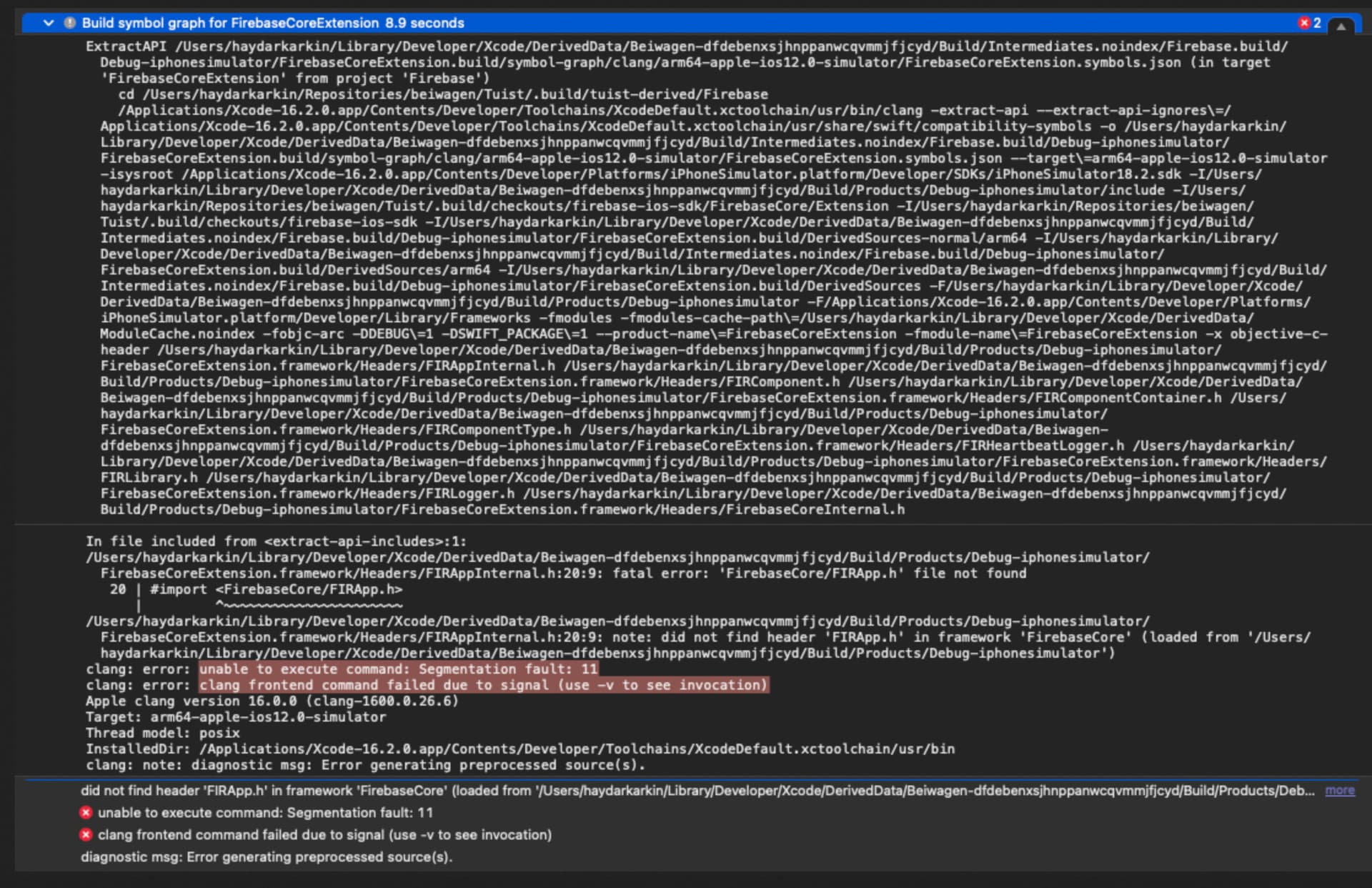Click the '8.9 seconds' duration text in header
The width and height of the screenshot is (1372, 888).
point(424,23)
